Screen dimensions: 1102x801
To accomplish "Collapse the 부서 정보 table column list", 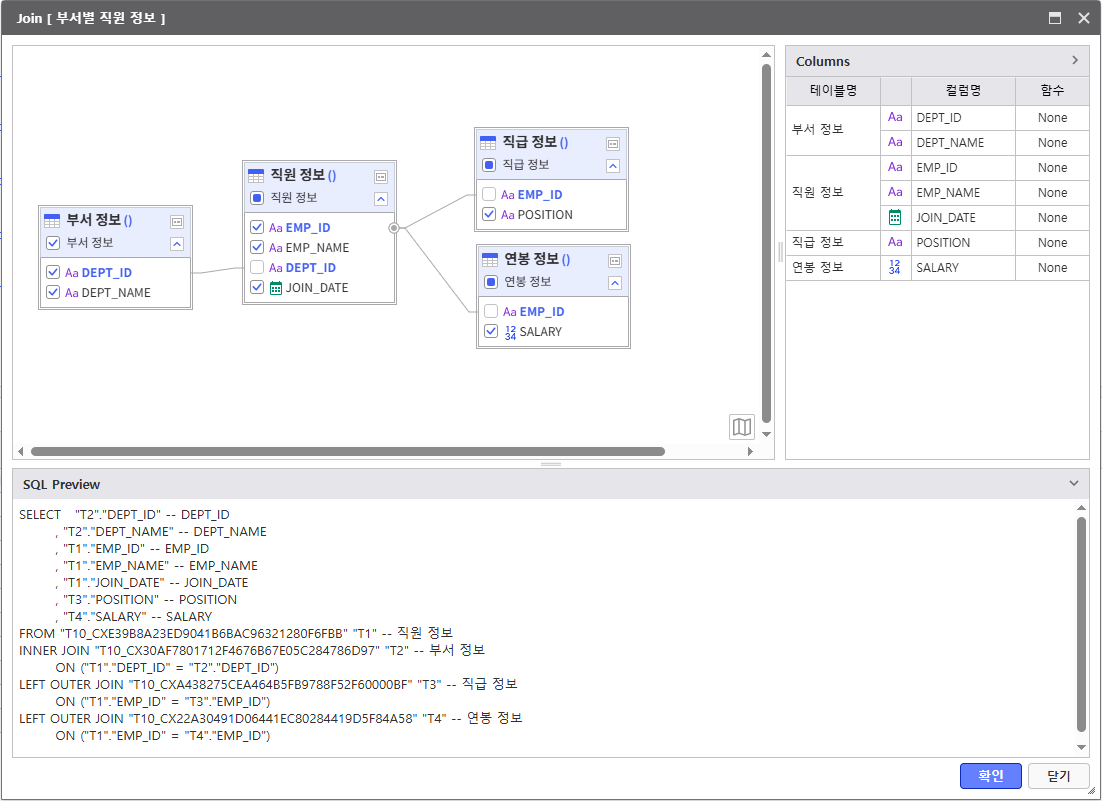I will [x=177, y=243].
